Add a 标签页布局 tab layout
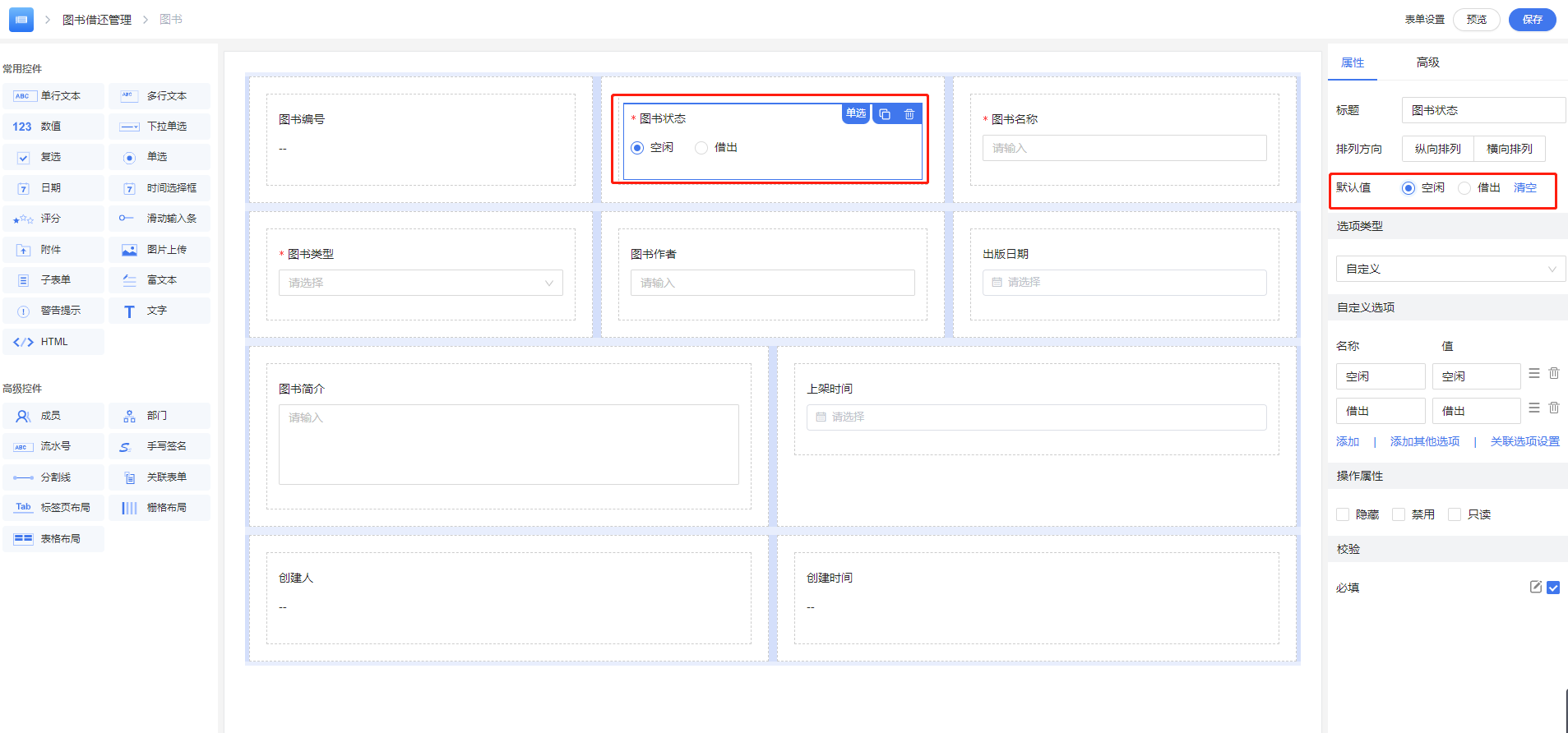 click(x=53, y=508)
